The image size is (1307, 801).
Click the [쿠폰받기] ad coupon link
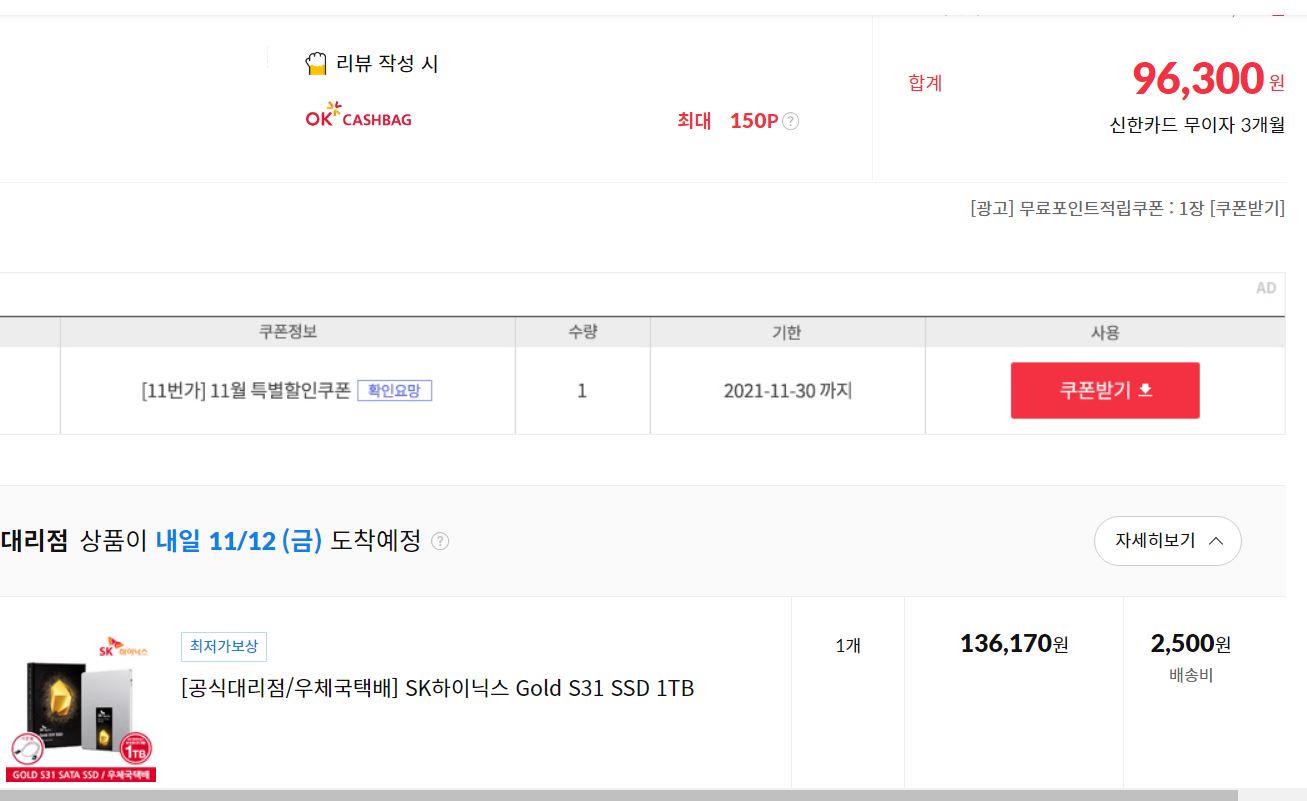pos(1247,208)
